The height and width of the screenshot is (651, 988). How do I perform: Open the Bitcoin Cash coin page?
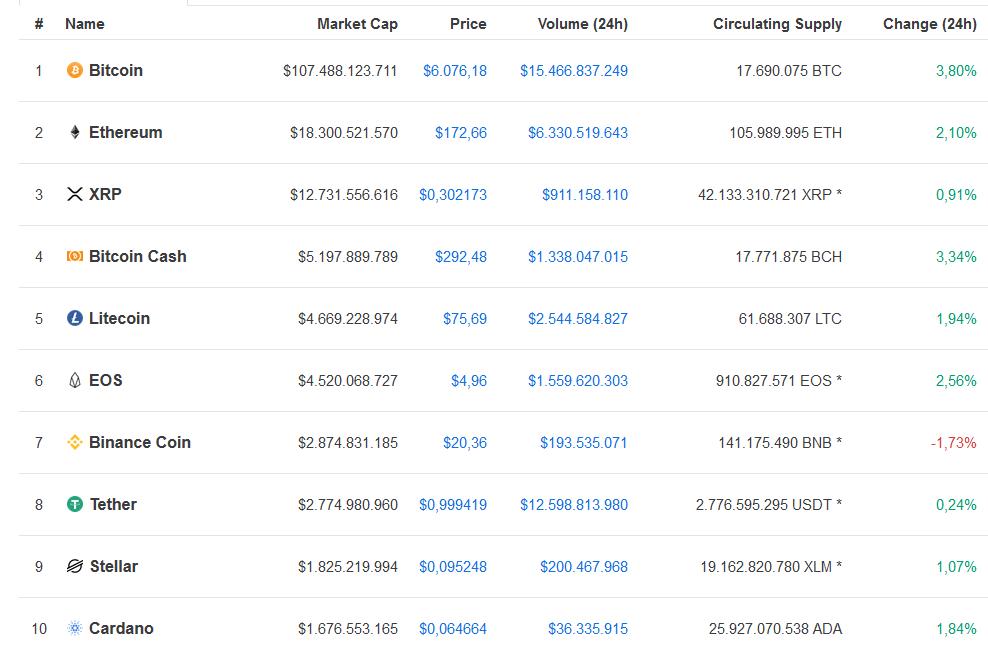(x=137, y=256)
